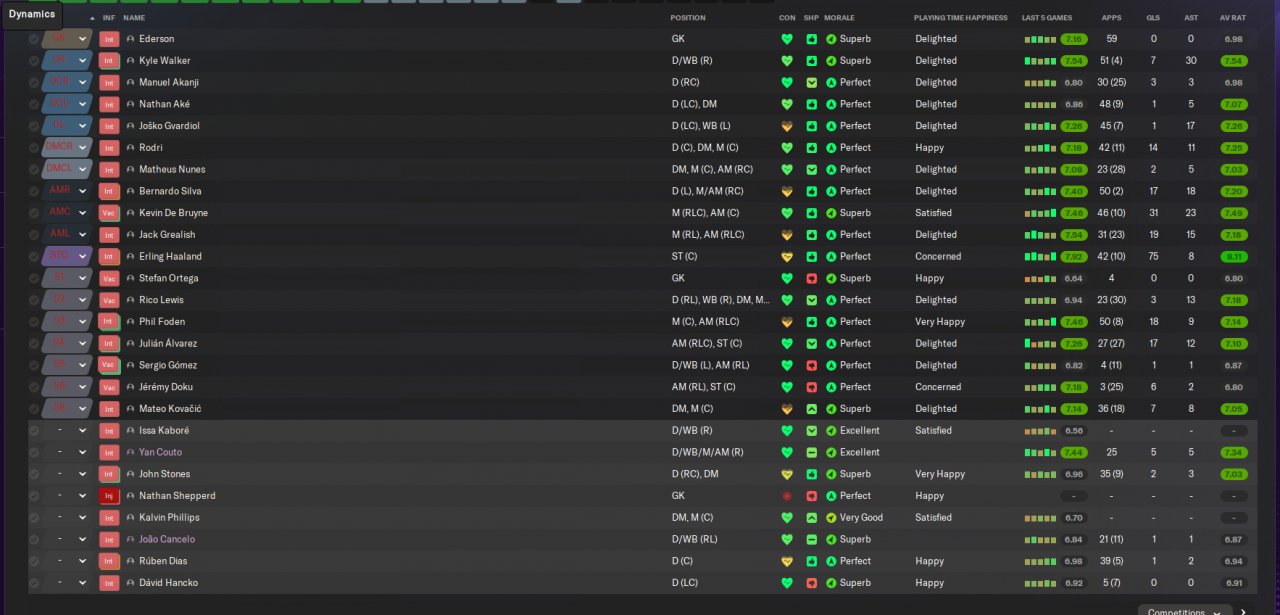1280x615 pixels.
Task: Sort by the AV RAT column header
Action: [1233, 18]
